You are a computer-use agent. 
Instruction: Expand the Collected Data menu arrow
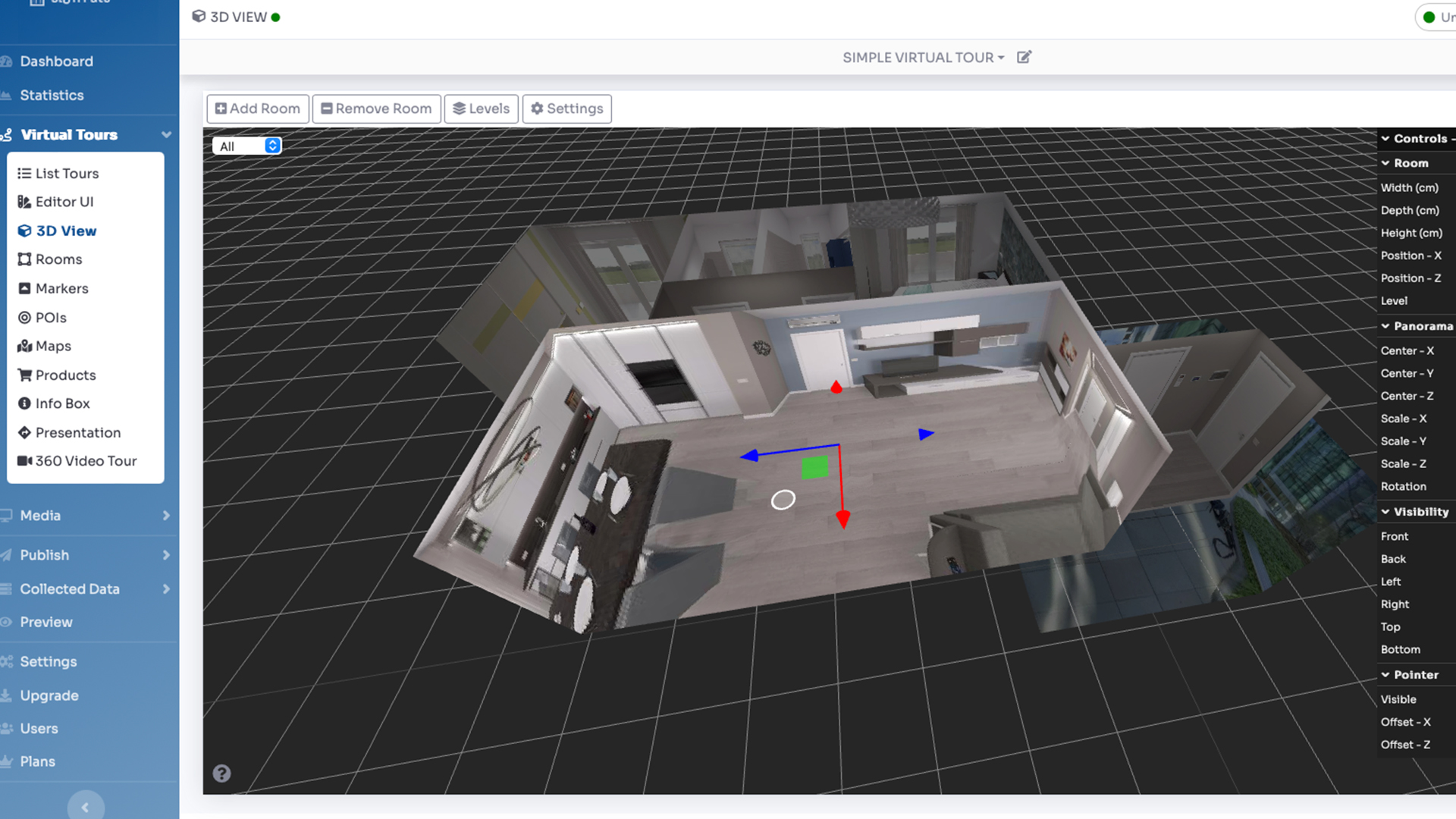pyautogui.click(x=166, y=589)
